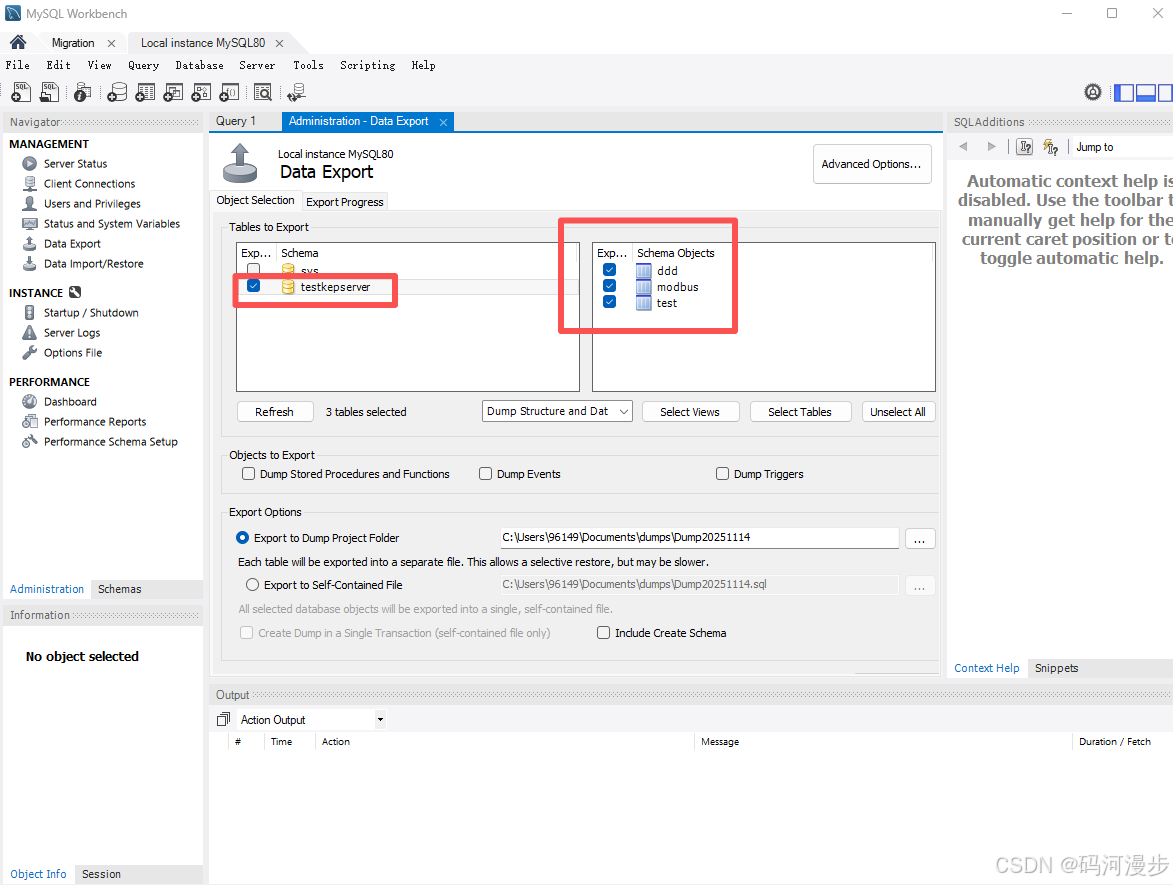Switch to the Export Progress tab
The width and height of the screenshot is (1173, 885).
pos(345,202)
